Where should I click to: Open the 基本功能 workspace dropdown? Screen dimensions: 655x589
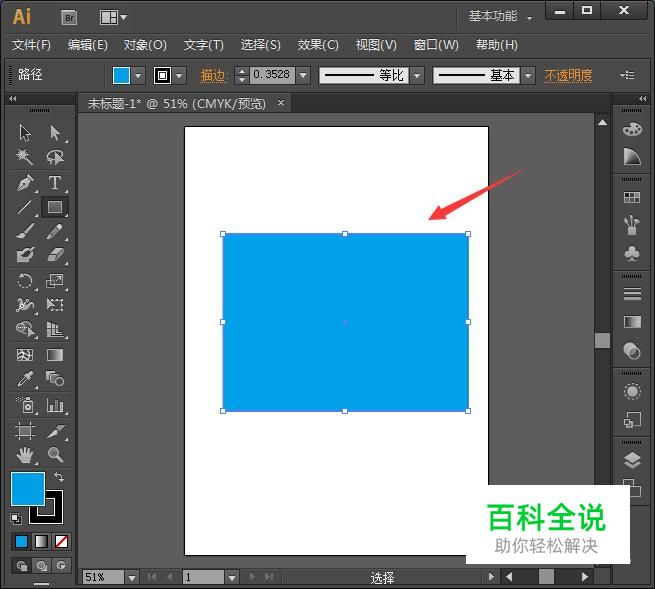[500, 16]
